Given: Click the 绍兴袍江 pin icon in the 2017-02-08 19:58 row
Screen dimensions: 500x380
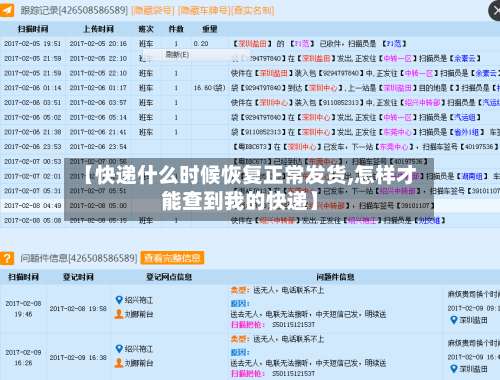Looking at the screenshot, I should click(x=119, y=300).
